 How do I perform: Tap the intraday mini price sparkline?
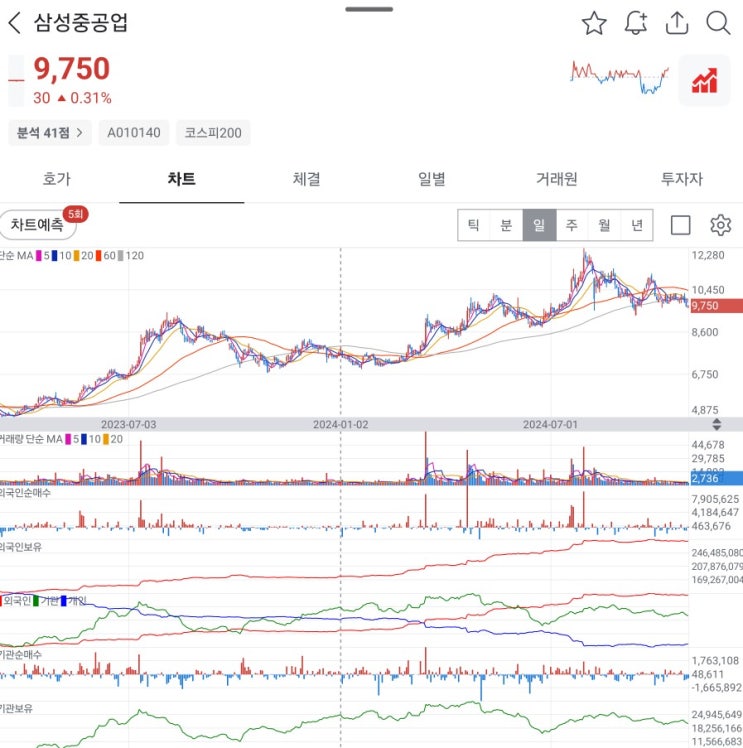pos(619,77)
